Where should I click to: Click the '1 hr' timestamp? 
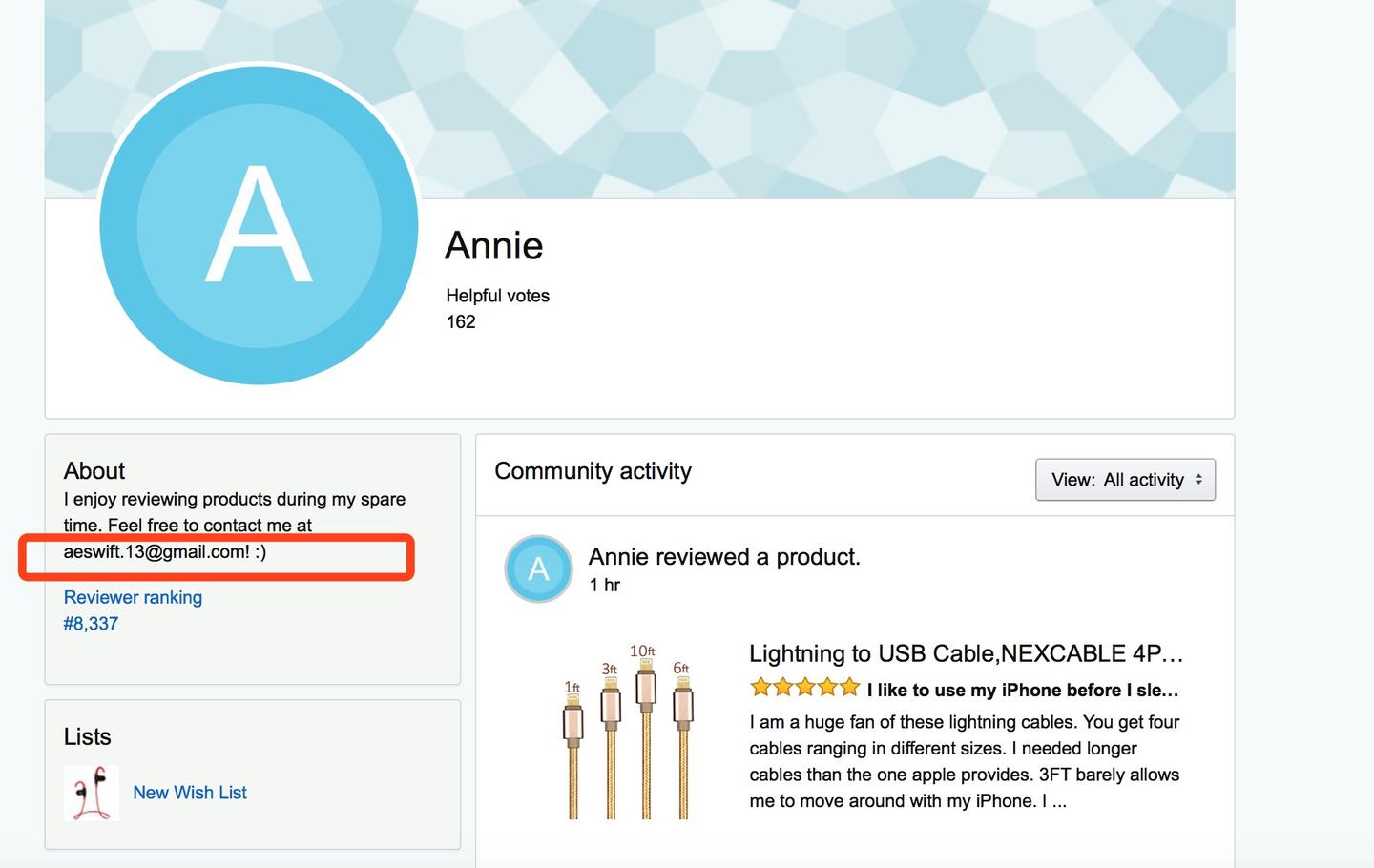coord(605,585)
